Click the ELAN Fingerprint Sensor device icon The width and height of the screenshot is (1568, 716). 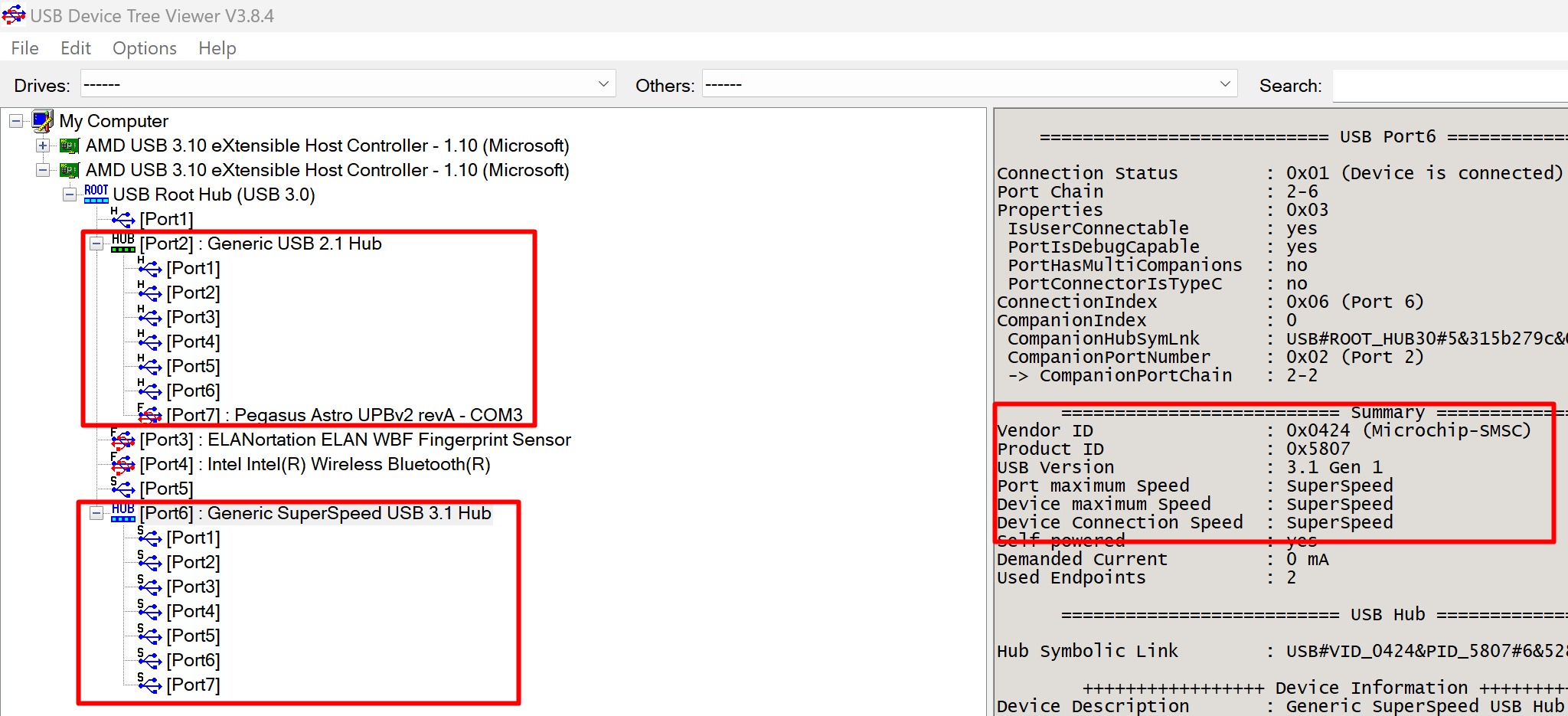pos(122,440)
